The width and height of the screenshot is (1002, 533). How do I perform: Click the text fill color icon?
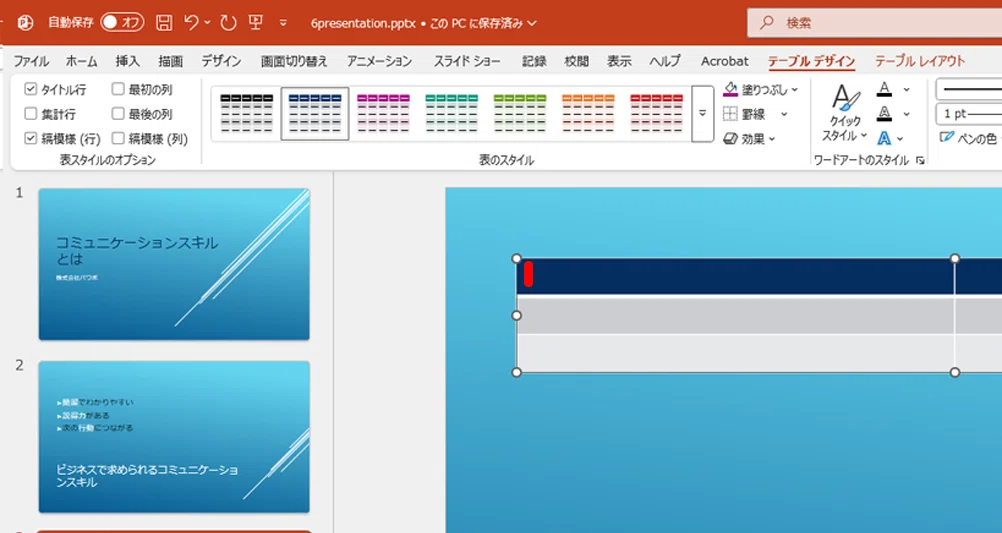(x=884, y=89)
